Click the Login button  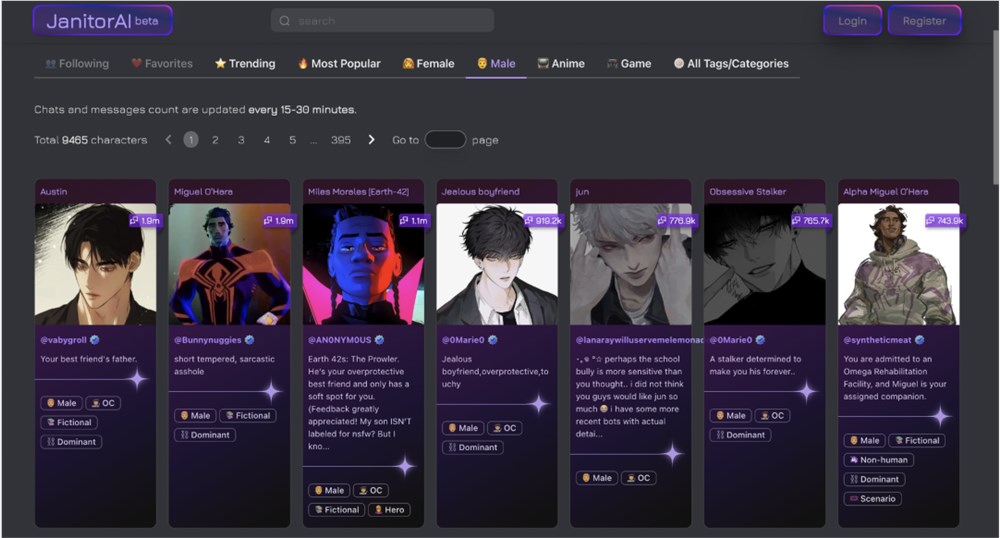pos(853,21)
